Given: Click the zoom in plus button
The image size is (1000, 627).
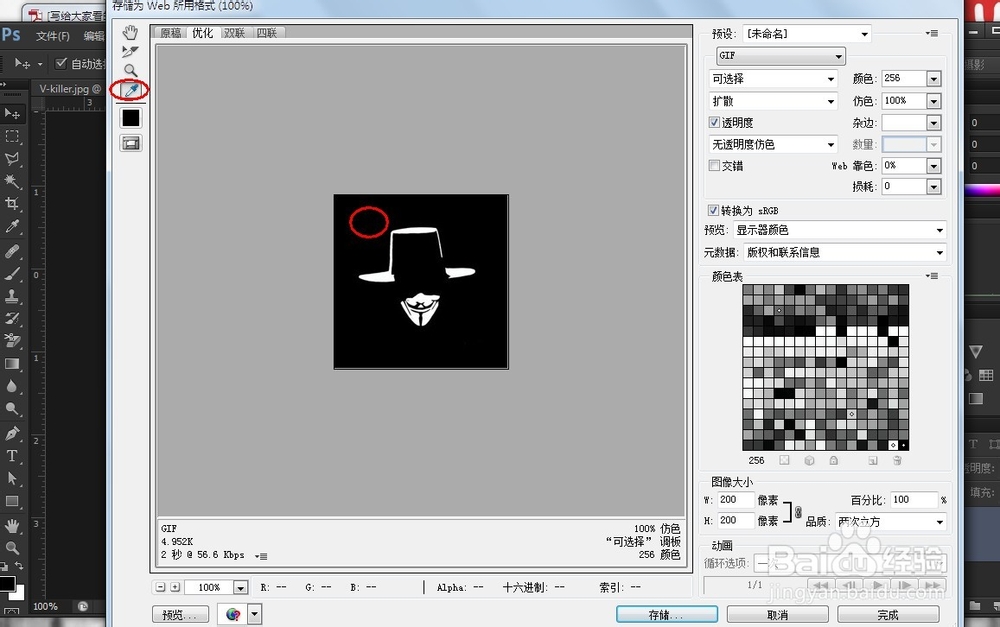Looking at the screenshot, I should 175,587.
